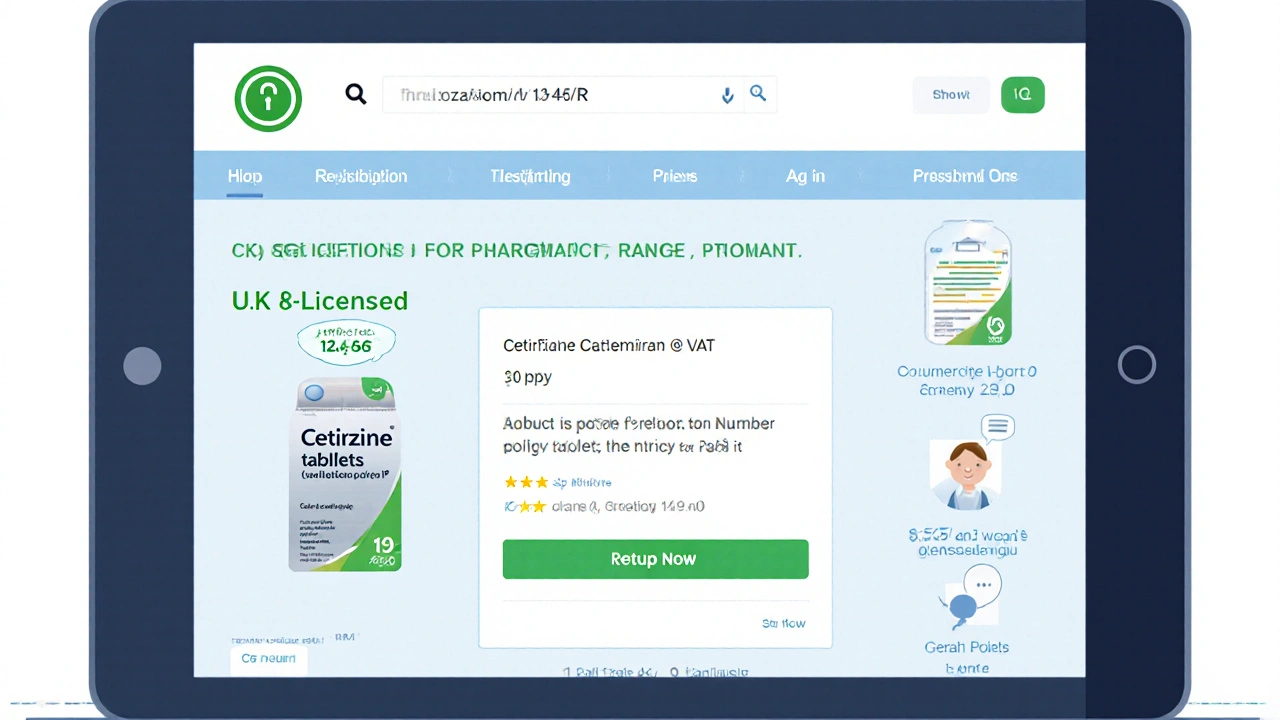This screenshot has height=720, width=1280.
Task: Switch to the Ag in tab
Action: point(805,176)
